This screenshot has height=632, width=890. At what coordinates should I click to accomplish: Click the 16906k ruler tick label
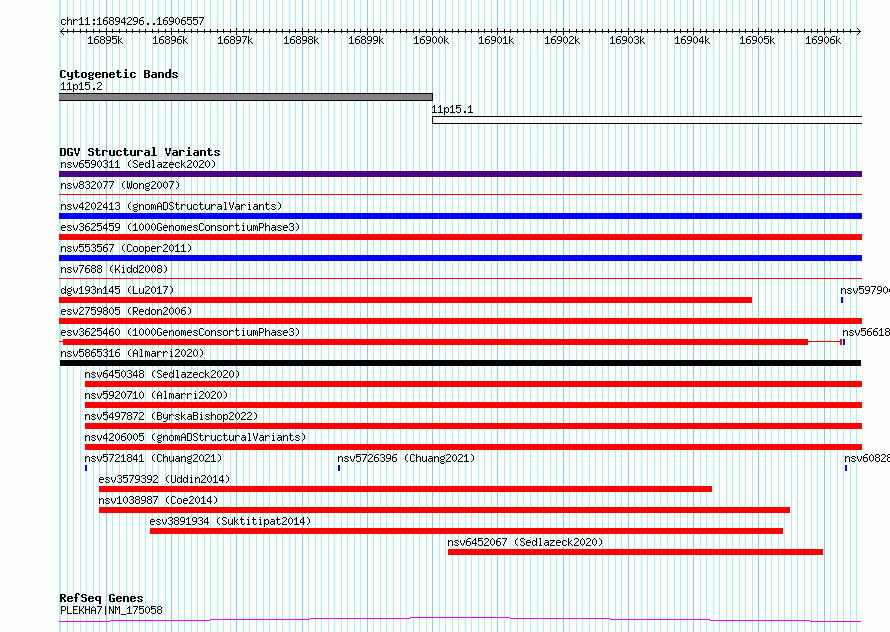point(823,40)
